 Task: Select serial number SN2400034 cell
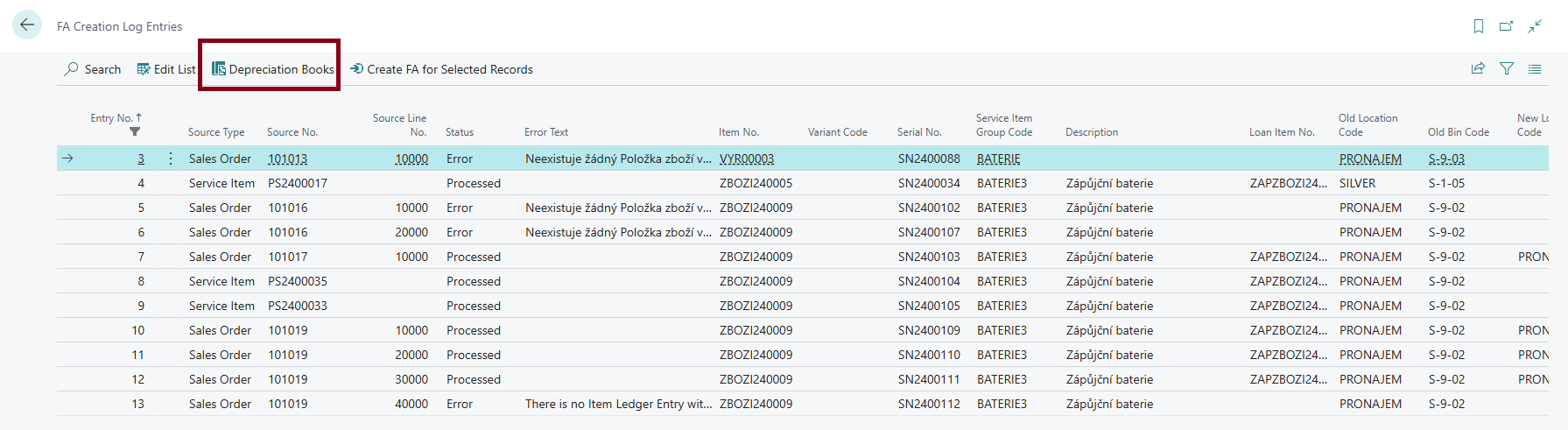point(929,183)
